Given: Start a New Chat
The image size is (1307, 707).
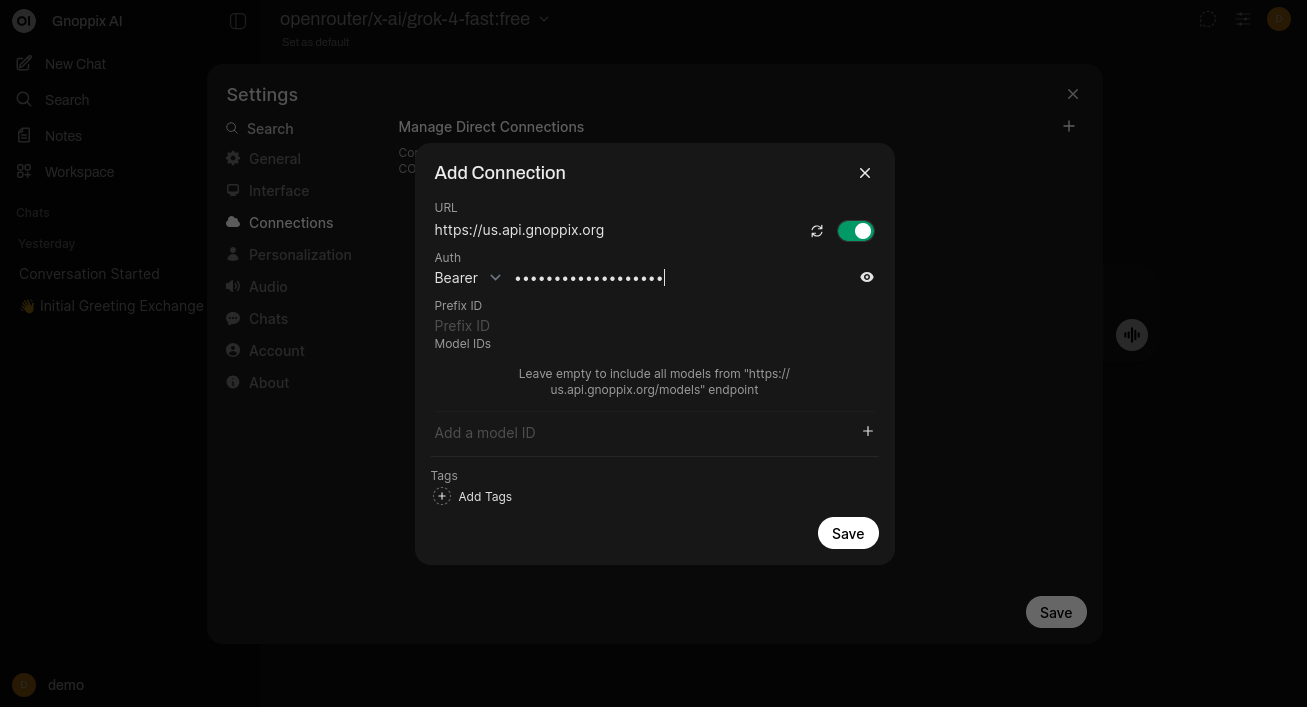Looking at the screenshot, I should [75, 64].
